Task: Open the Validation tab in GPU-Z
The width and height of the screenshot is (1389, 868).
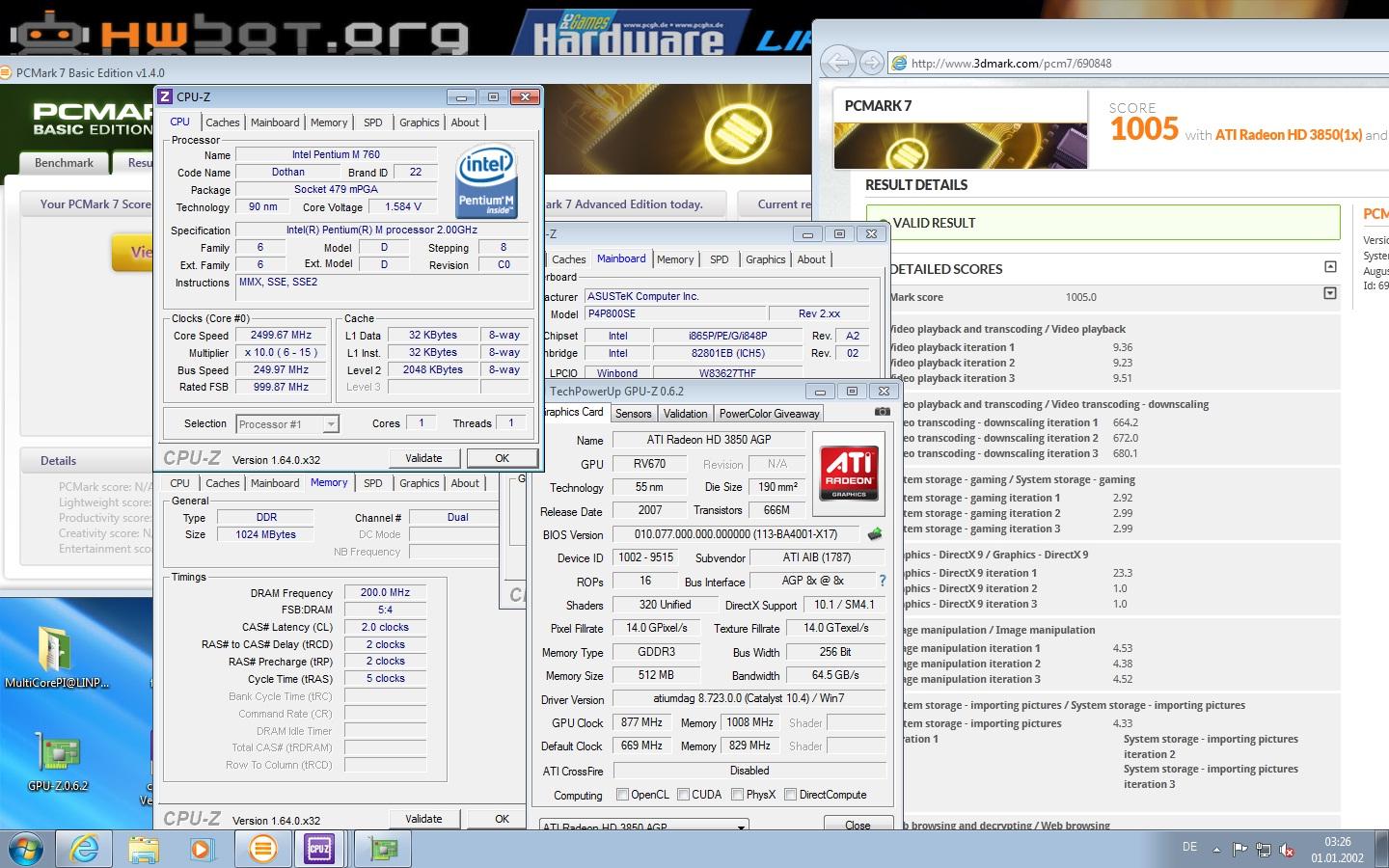Action: (686, 414)
